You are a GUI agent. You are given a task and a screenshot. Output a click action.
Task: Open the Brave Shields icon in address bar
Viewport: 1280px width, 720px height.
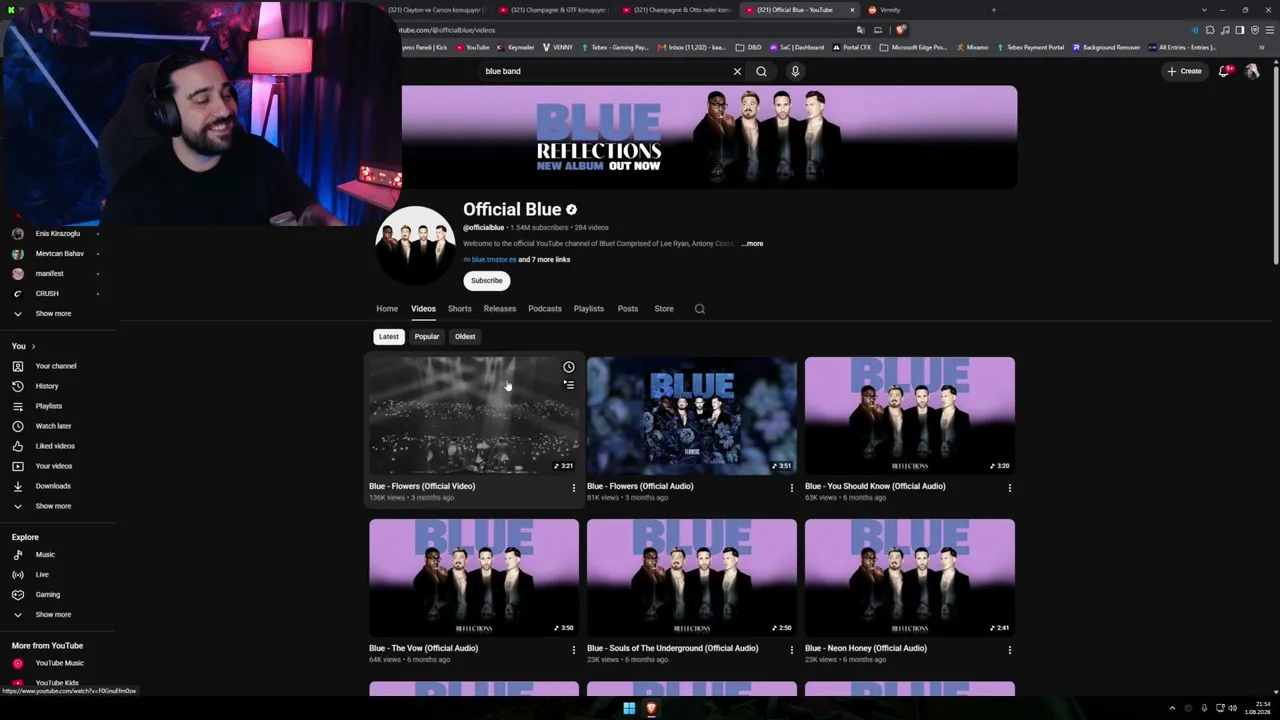click(900, 30)
